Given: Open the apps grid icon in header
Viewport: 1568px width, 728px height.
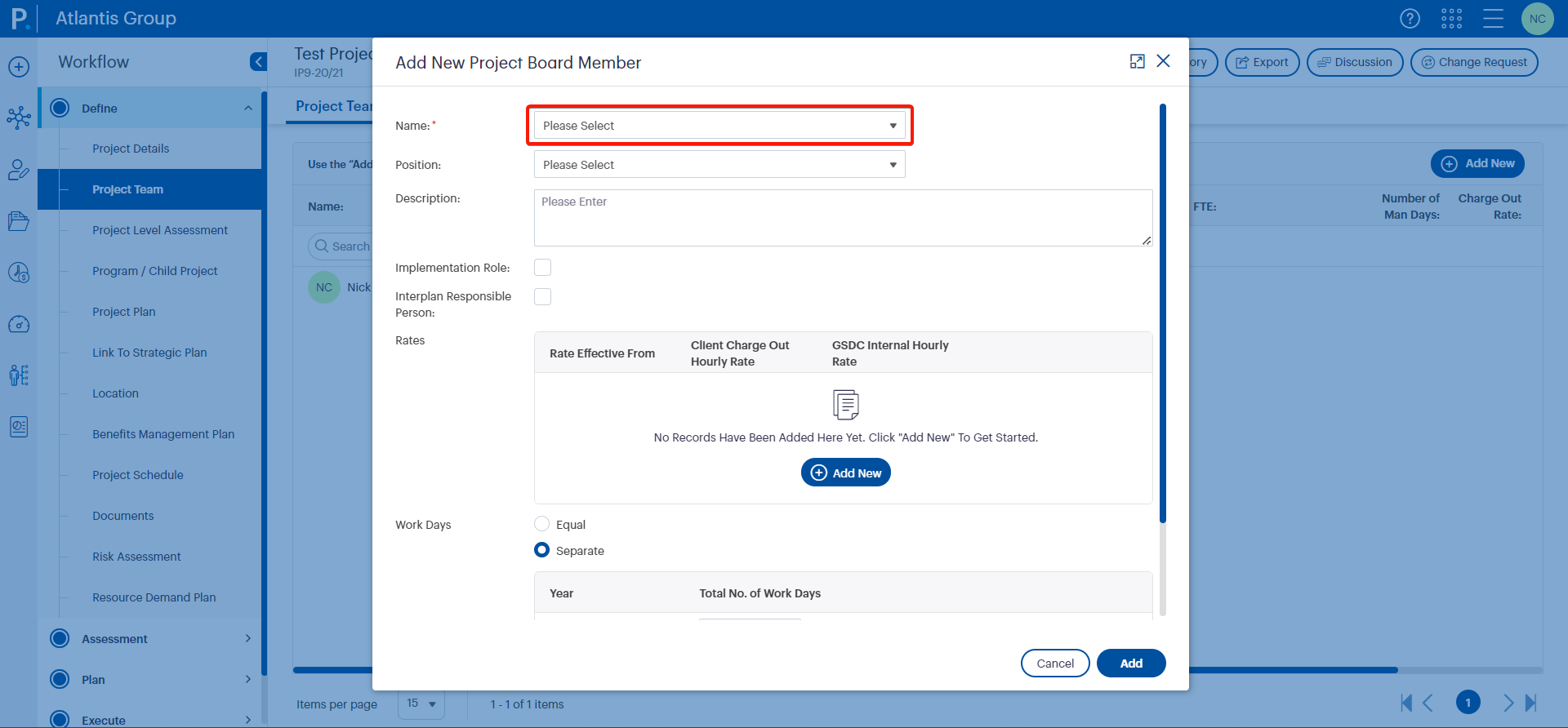Looking at the screenshot, I should tap(1451, 19).
